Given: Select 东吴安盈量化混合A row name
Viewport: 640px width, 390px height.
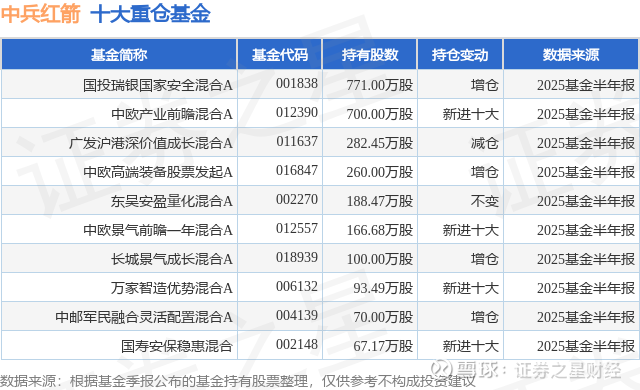Looking at the screenshot, I should 171,201.
